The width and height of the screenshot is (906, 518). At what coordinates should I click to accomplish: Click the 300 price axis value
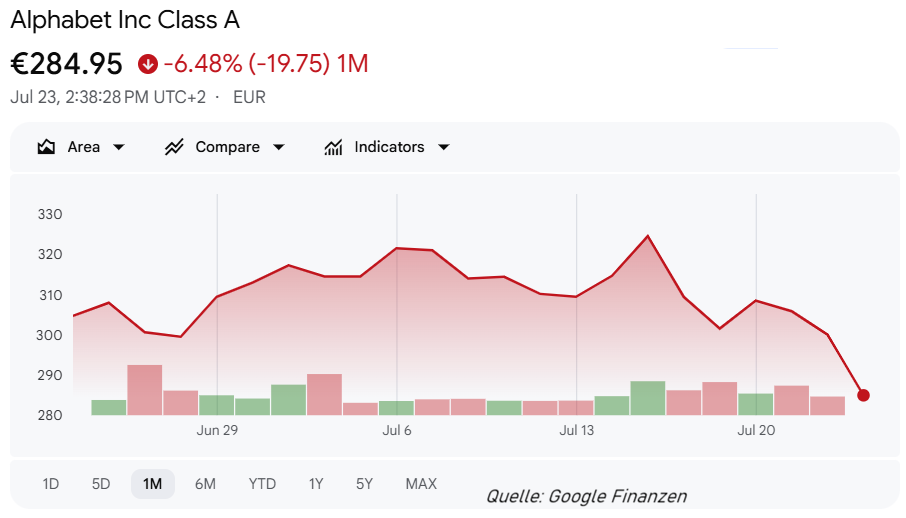pyautogui.click(x=50, y=335)
